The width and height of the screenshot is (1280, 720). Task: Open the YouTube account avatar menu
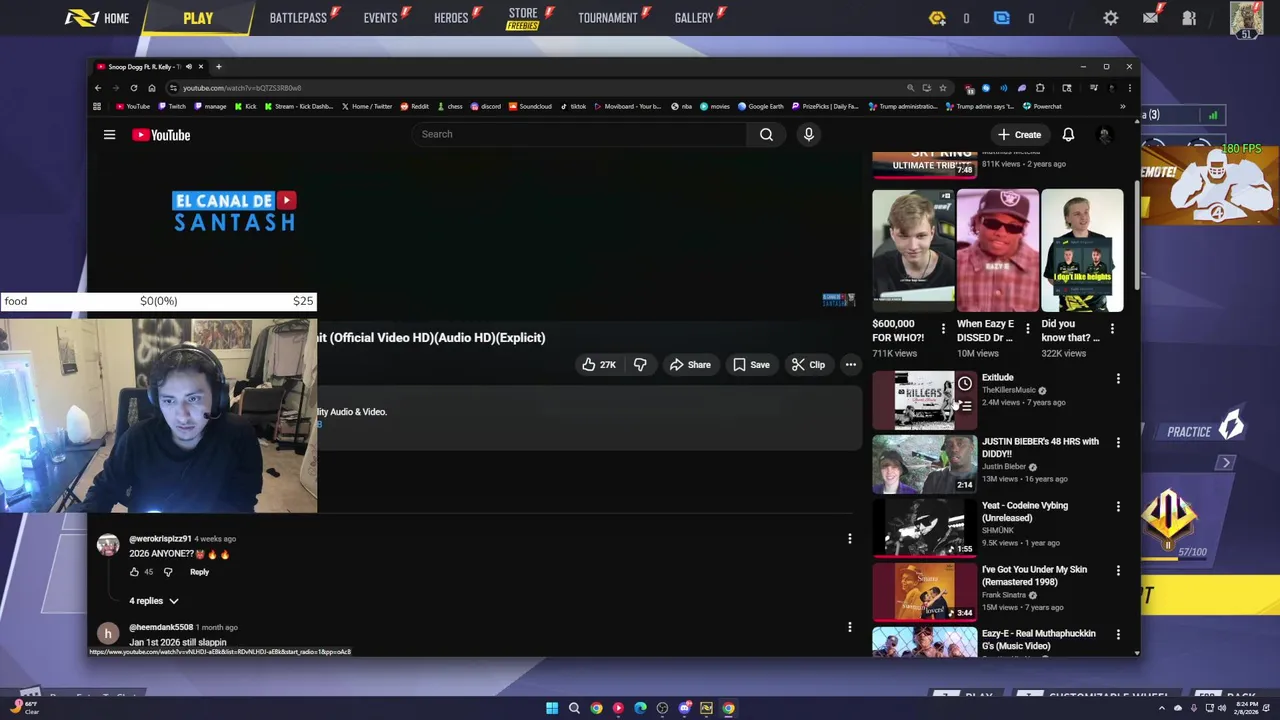[x=1104, y=134]
